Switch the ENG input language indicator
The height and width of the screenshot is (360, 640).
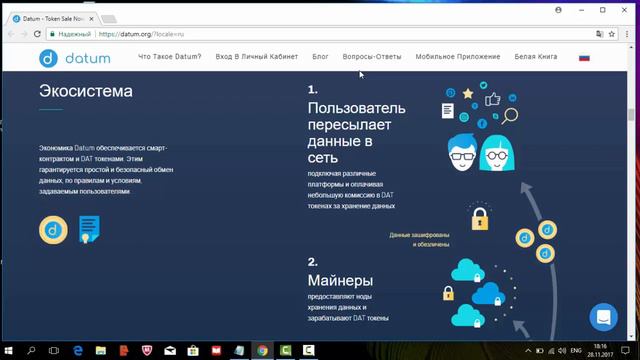coord(576,351)
